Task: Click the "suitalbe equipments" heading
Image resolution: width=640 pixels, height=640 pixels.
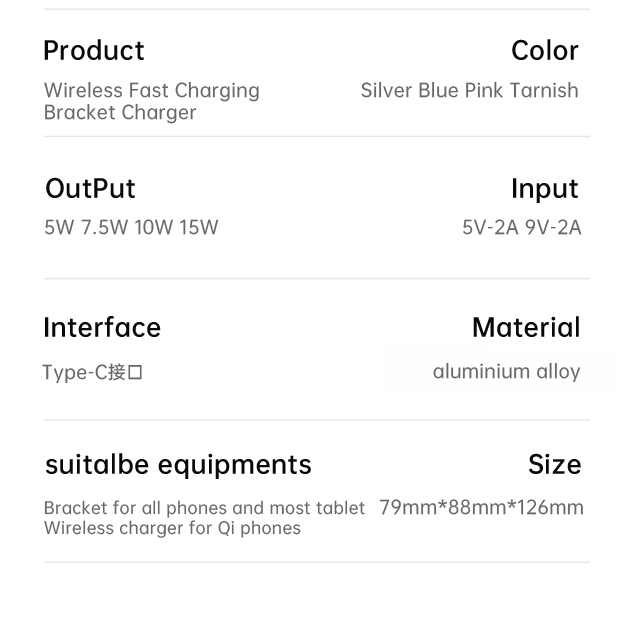Action: pyautogui.click(x=178, y=464)
